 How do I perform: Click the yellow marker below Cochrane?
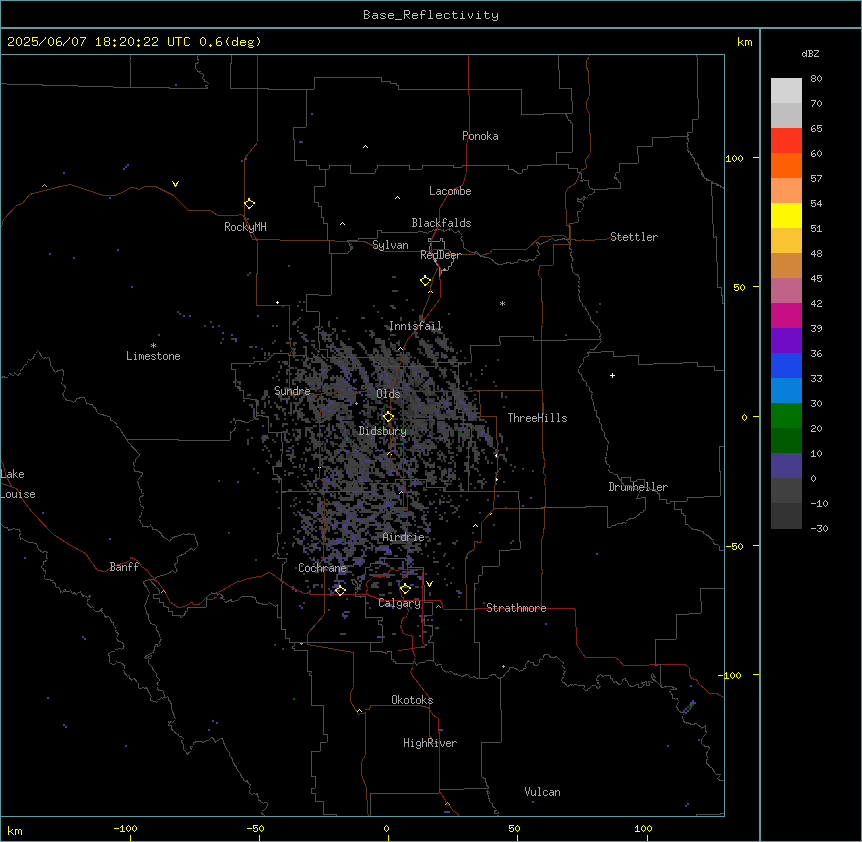click(x=340, y=590)
